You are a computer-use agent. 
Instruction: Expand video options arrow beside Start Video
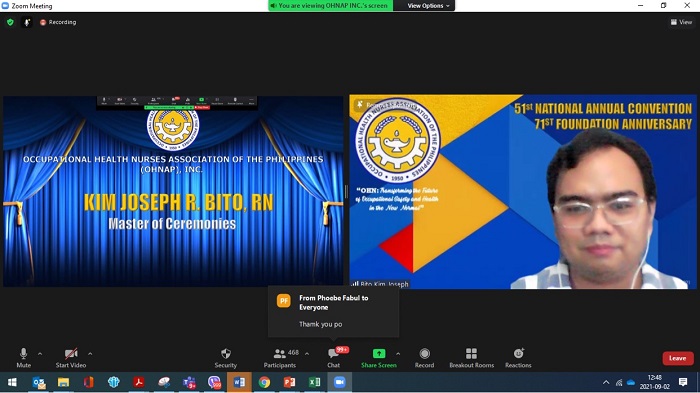point(90,354)
